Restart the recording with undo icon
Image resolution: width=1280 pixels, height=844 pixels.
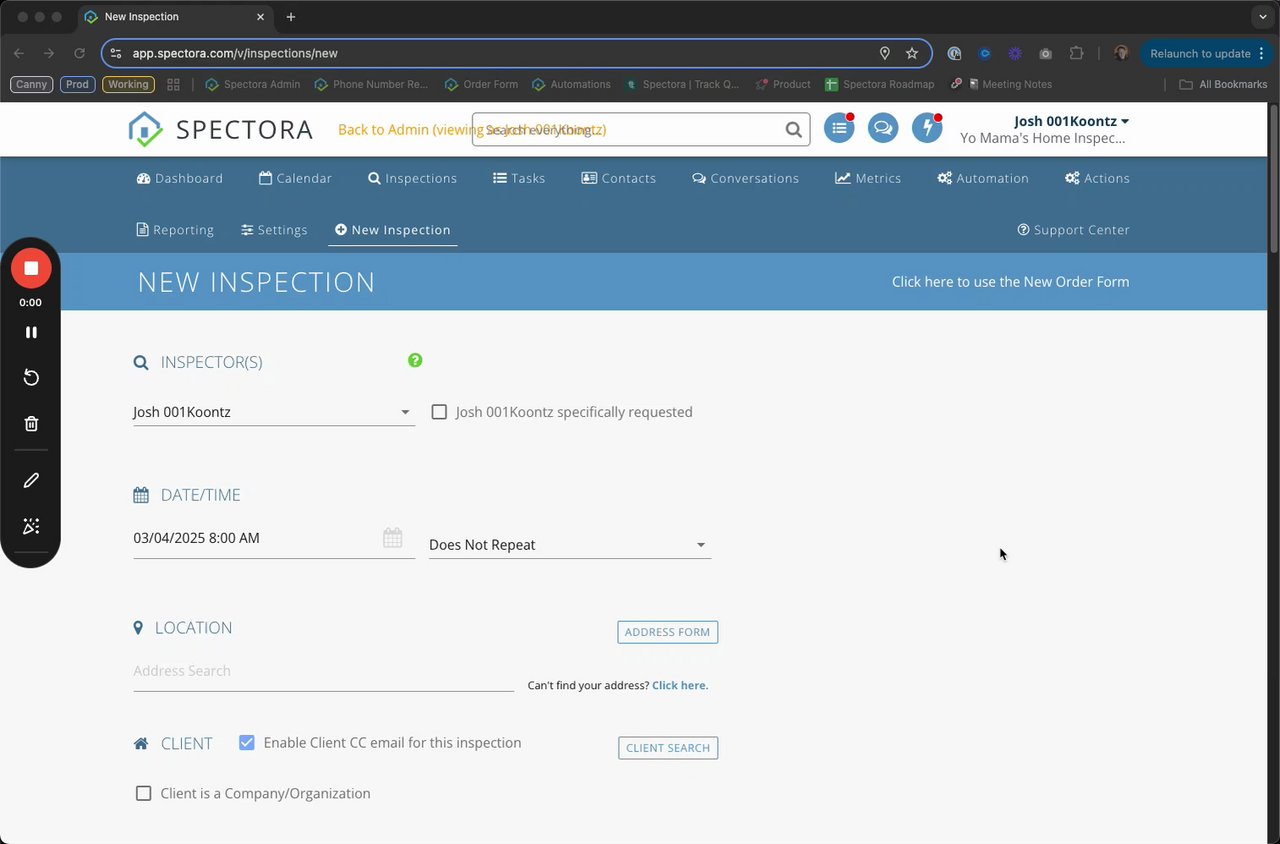click(31, 377)
